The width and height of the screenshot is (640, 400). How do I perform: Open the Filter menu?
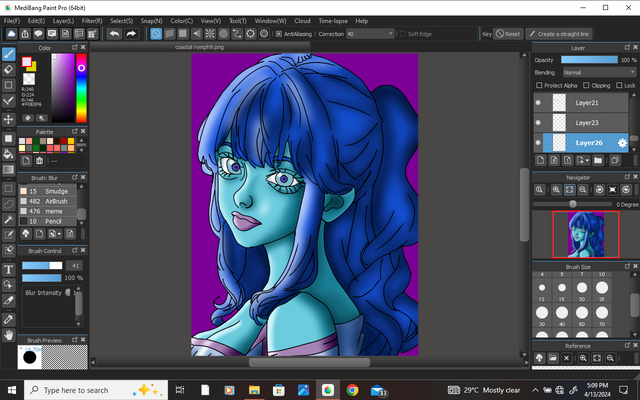[x=91, y=20]
